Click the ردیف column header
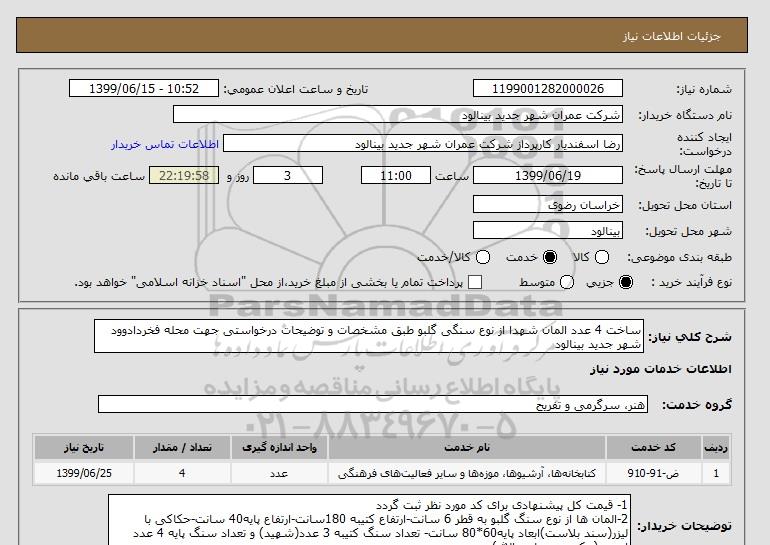Screen dimensions: 770x545 pyautogui.click(x=716, y=447)
